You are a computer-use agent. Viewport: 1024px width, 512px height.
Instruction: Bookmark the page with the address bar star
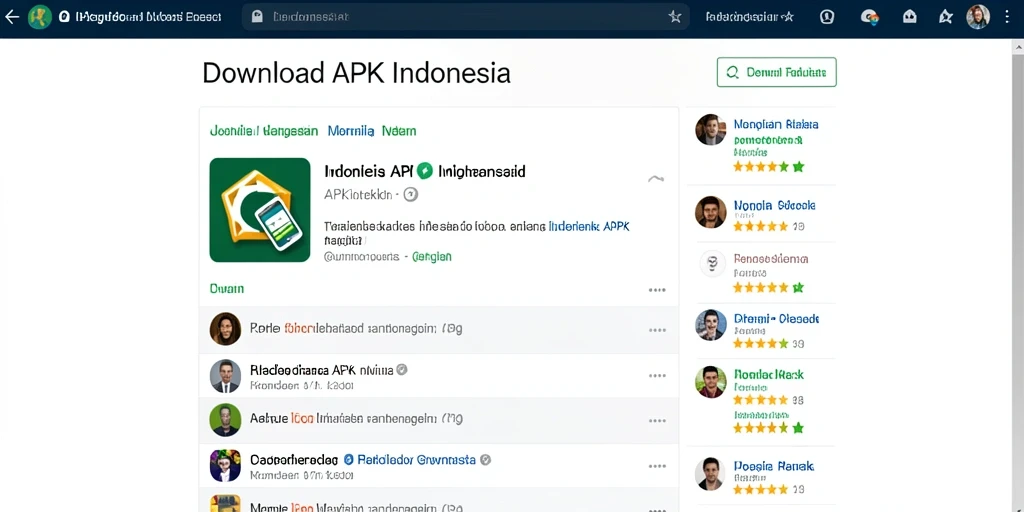coord(675,17)
